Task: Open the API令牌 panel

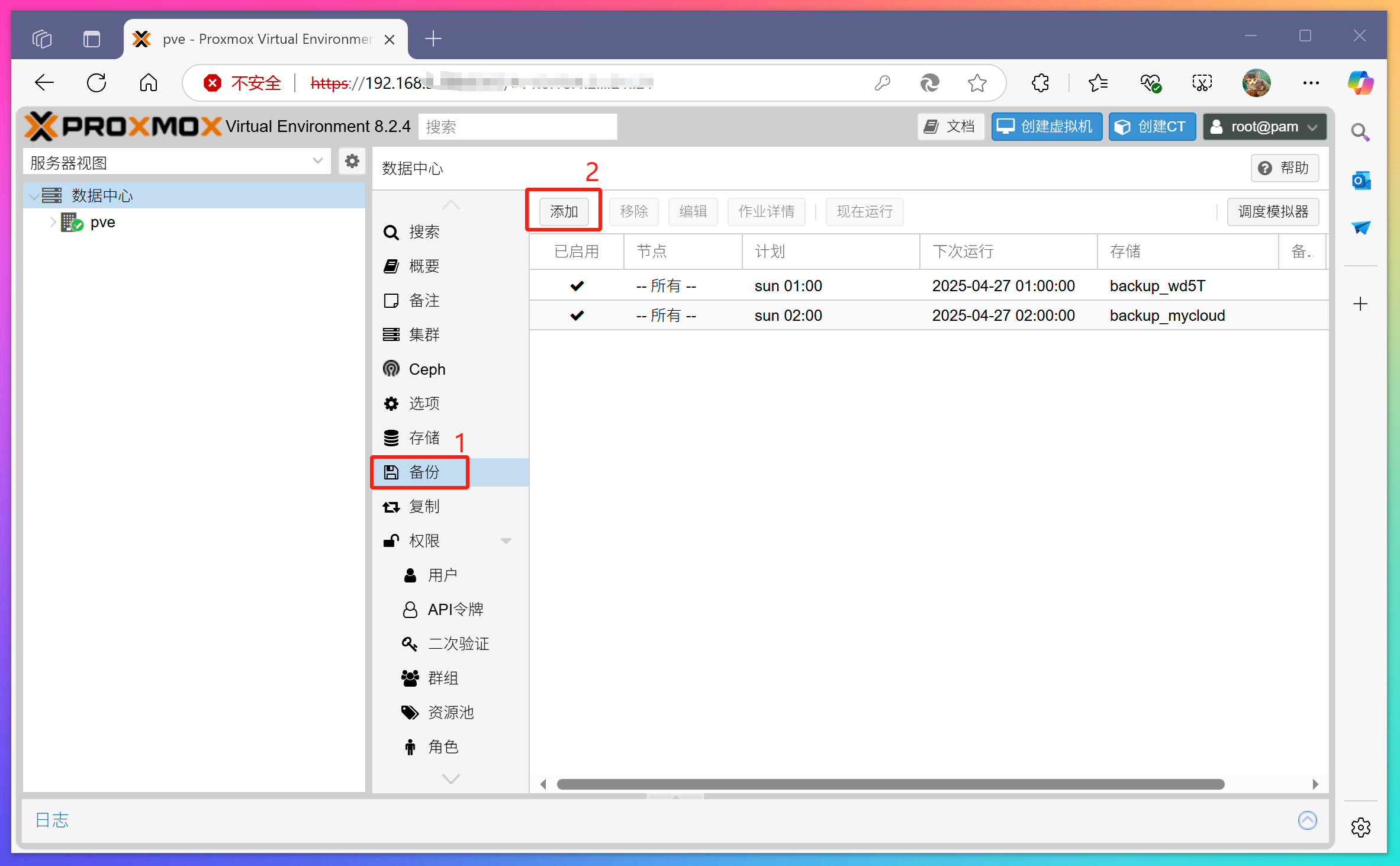Action: click(x=455, y=609)
